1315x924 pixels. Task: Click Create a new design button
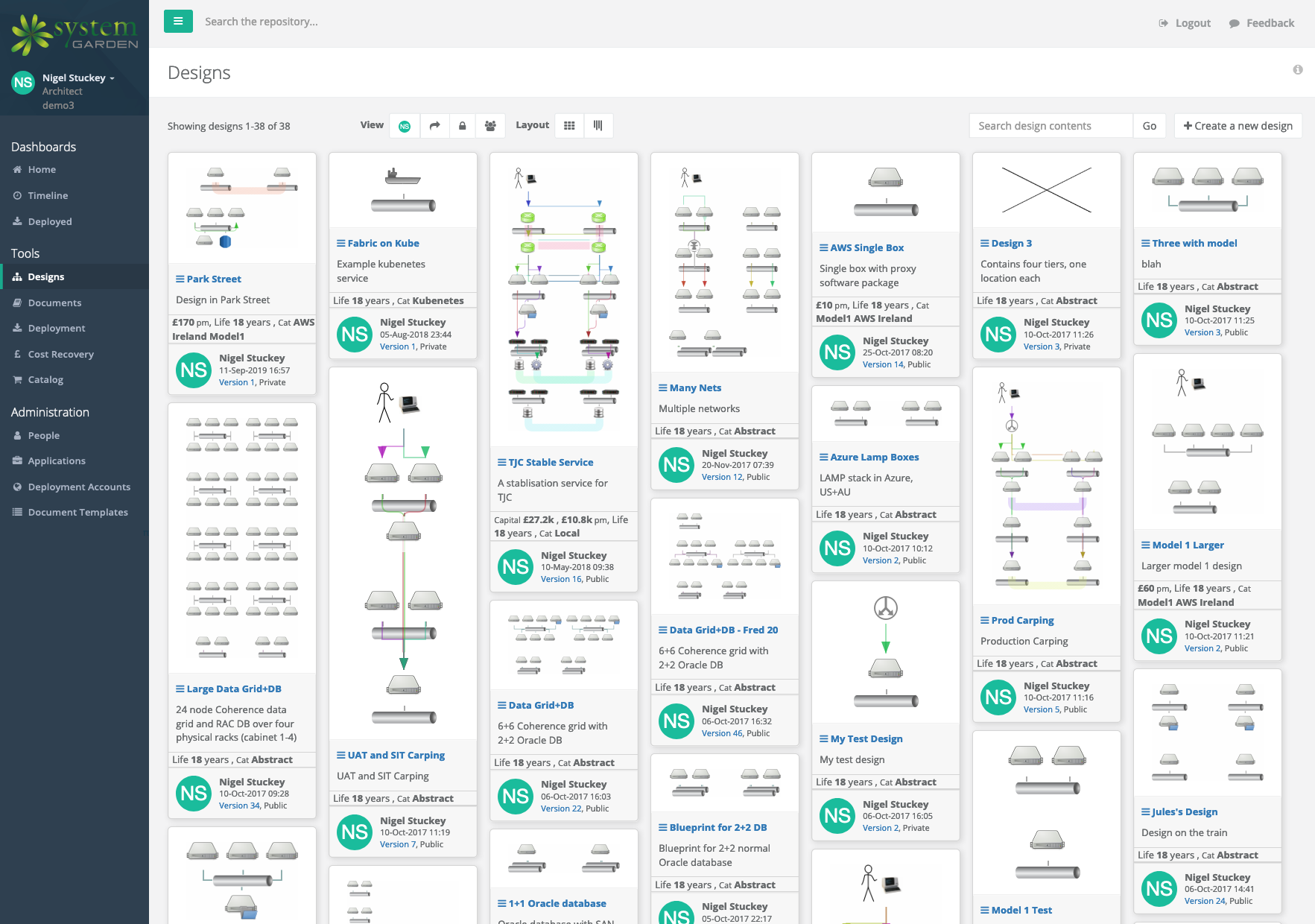(1238, 126)
